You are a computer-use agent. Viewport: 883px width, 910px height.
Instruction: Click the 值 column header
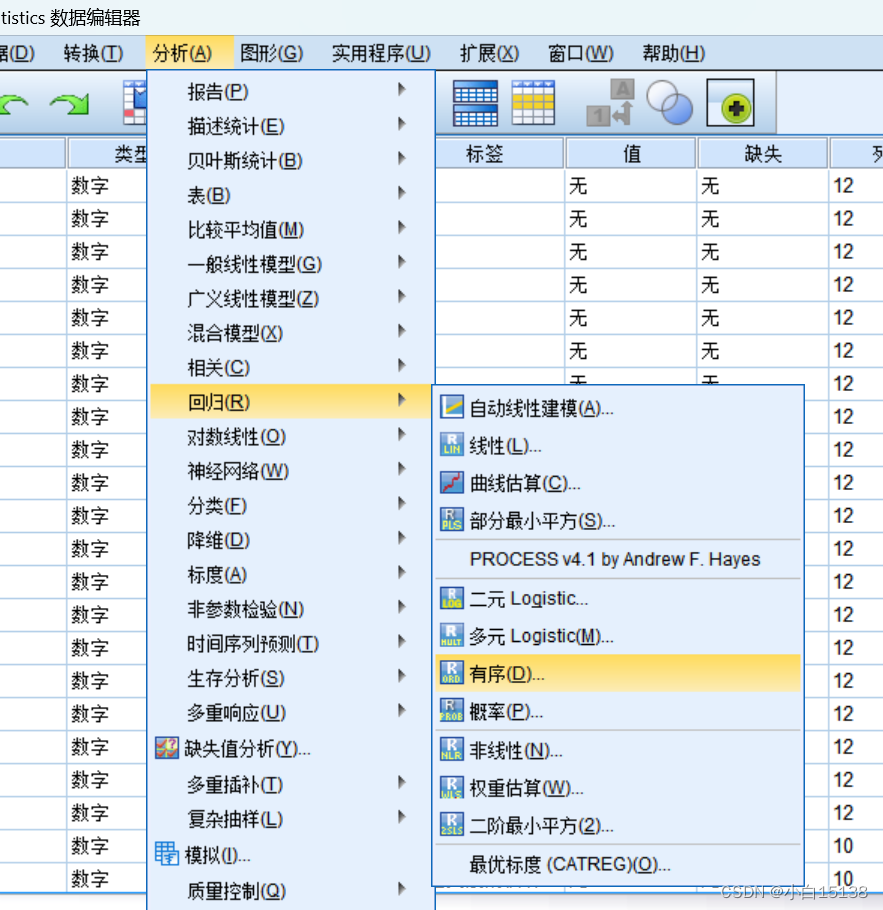(631, 154)
